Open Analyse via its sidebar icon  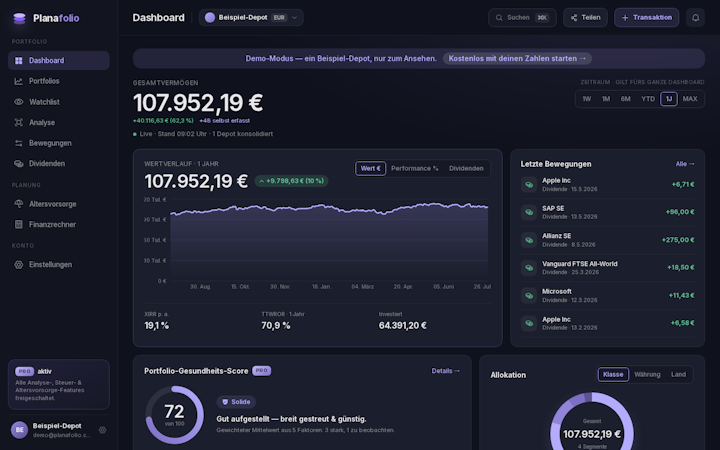coord(18,123)
